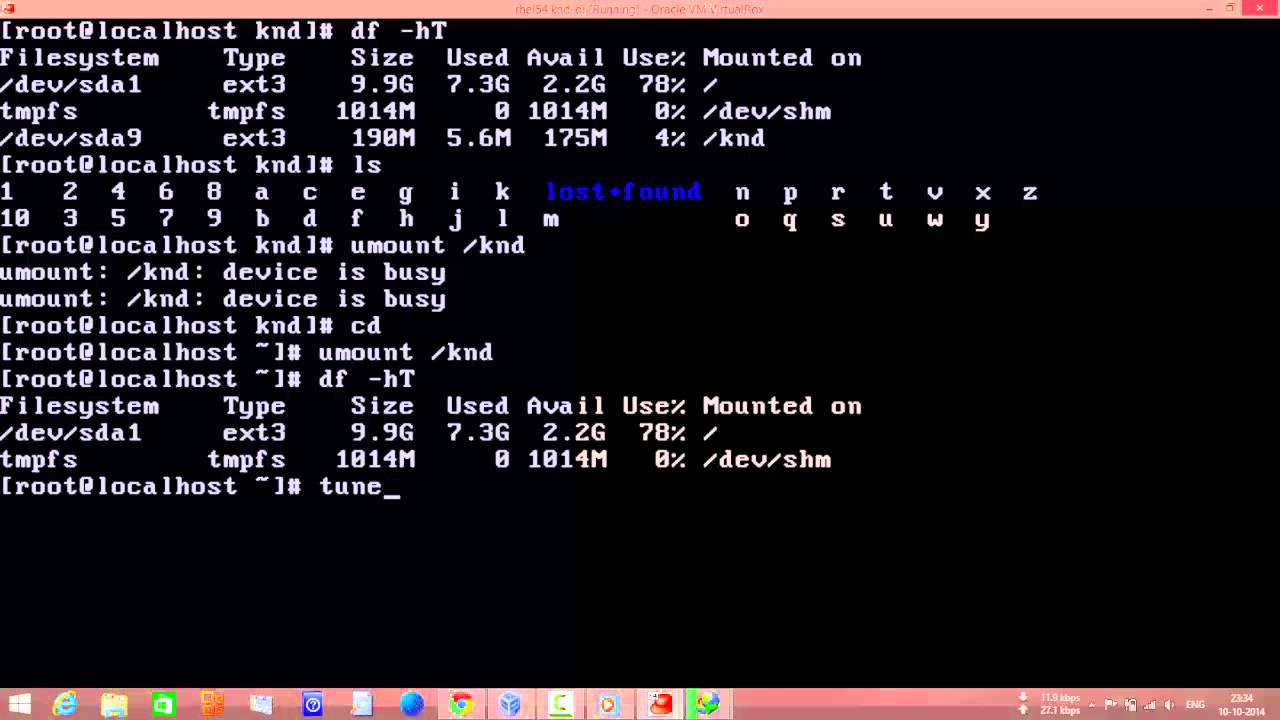This screenshot has height=720, width=1280.
Task: Open network signal tray icon
Action: coord(1149,705)
